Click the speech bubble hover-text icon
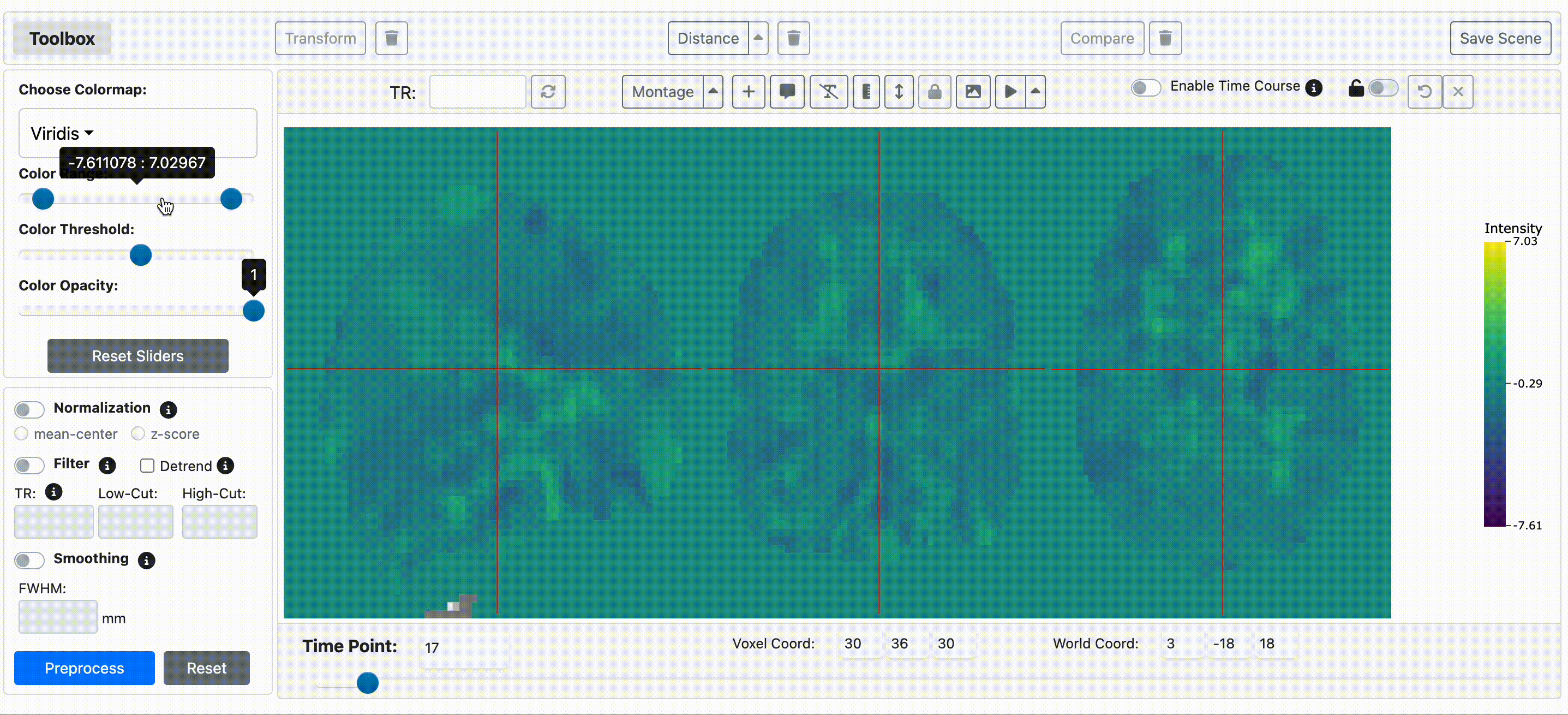The image size is (1568, 715). 787,92
